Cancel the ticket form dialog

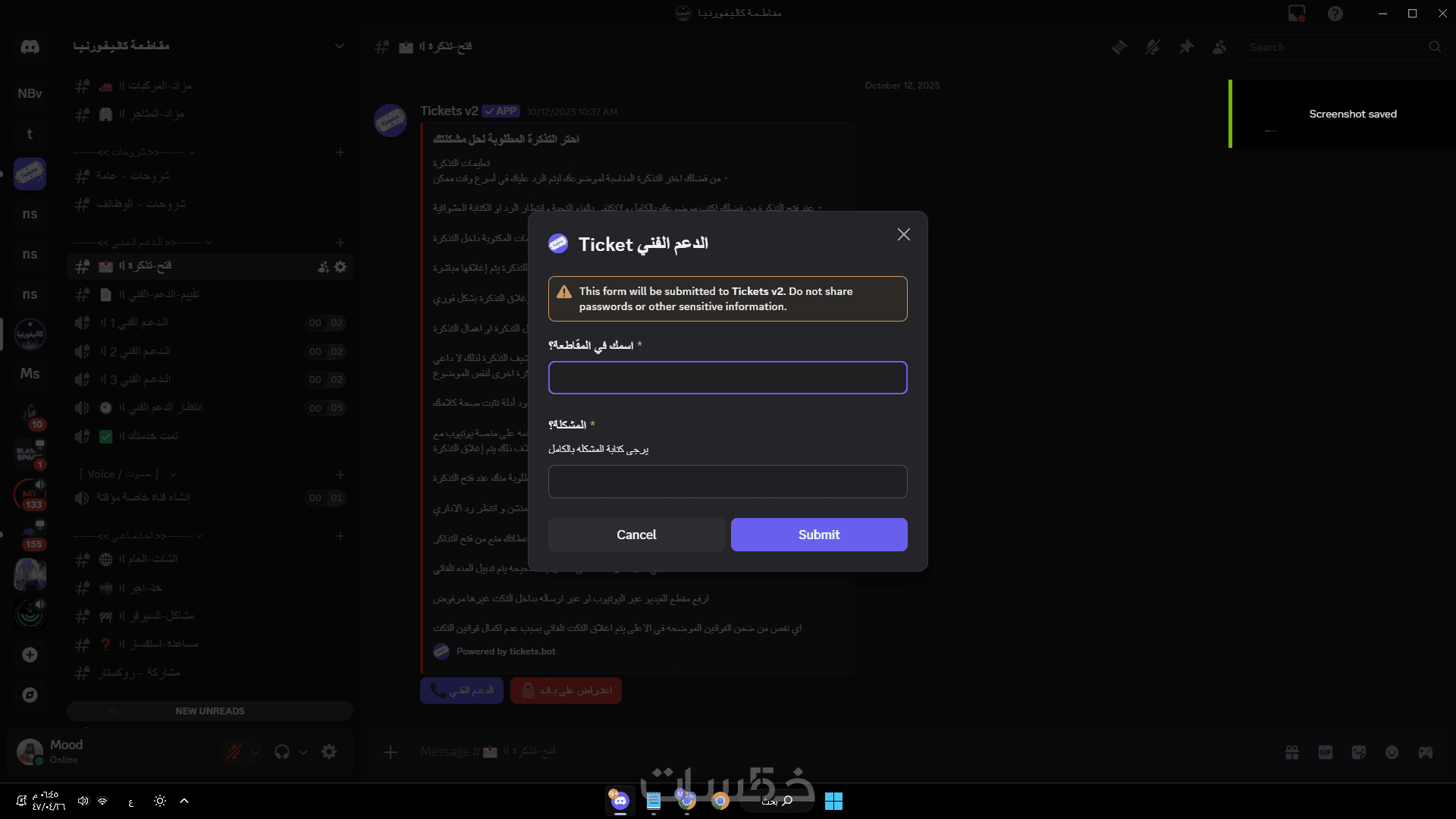tap(635, 535)
